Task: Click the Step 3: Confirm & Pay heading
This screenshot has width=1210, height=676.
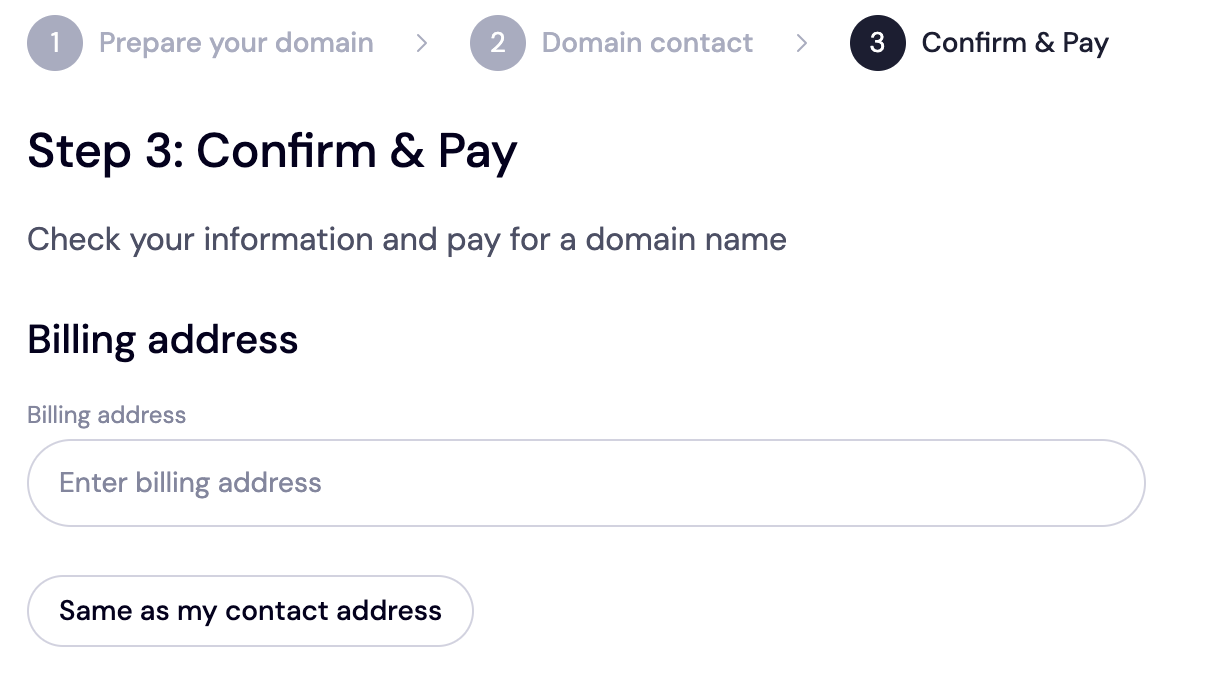Action: [x=272, y=151]
